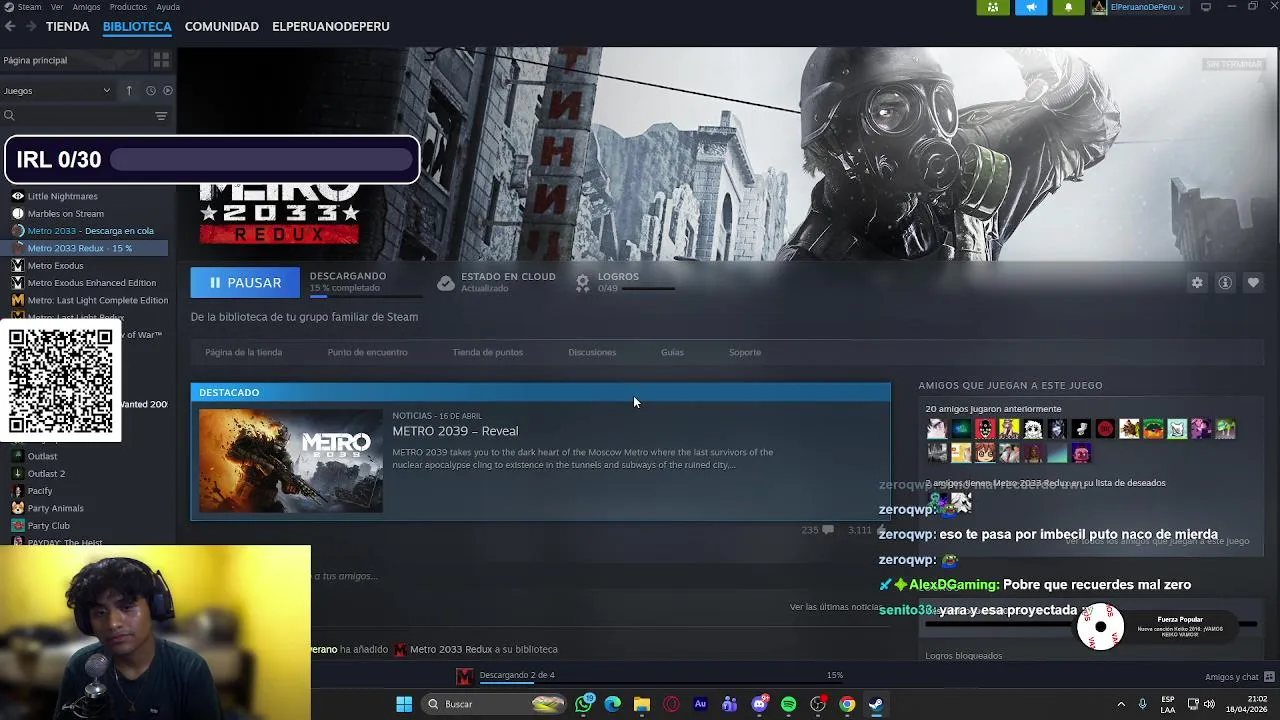Open the METRO 2039 news thumbnail
This screenshot has height=720, width=1280.
click(x=290, y=461)
